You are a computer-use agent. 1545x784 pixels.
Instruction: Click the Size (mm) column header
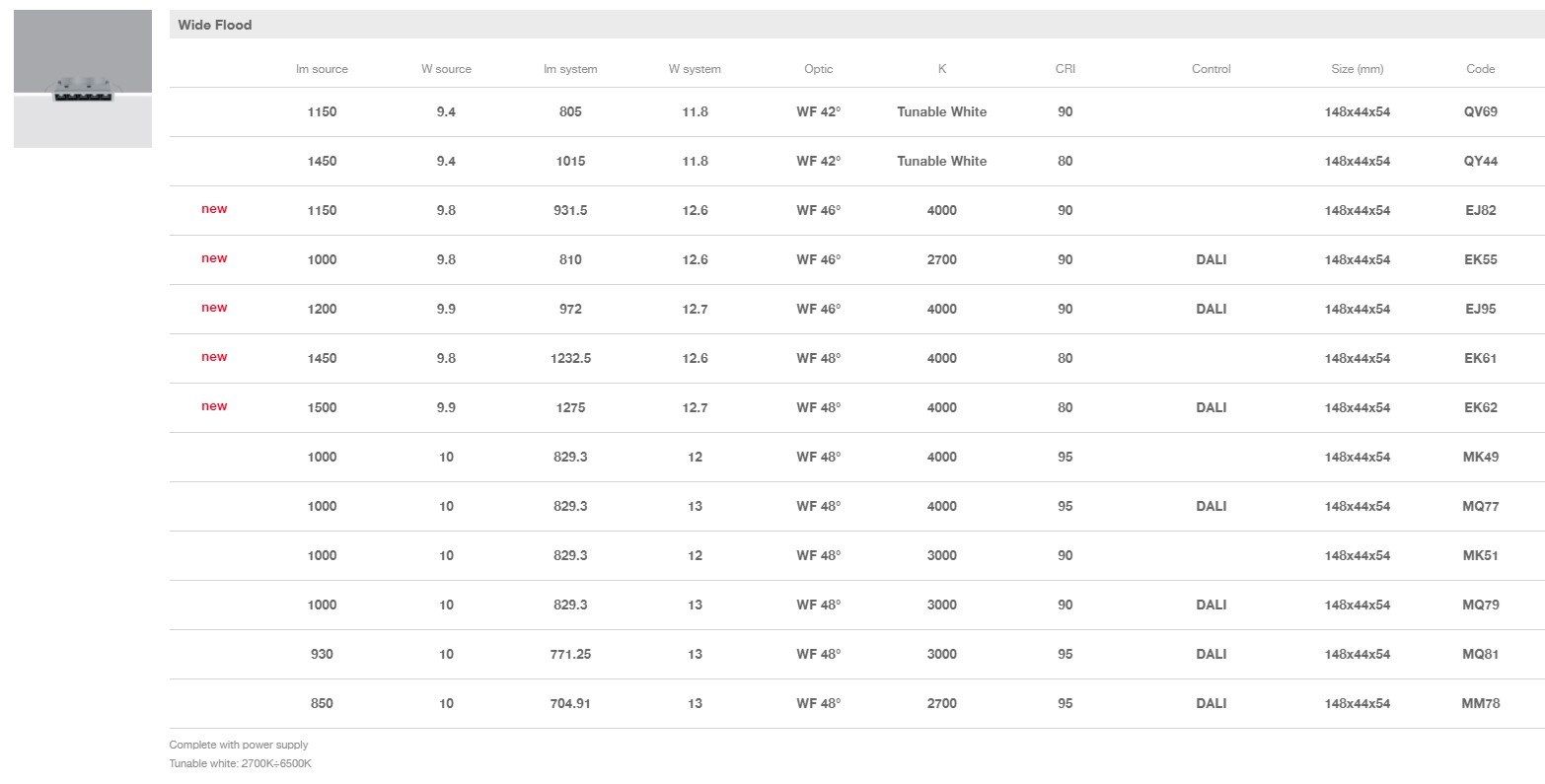coord(1357,69)
